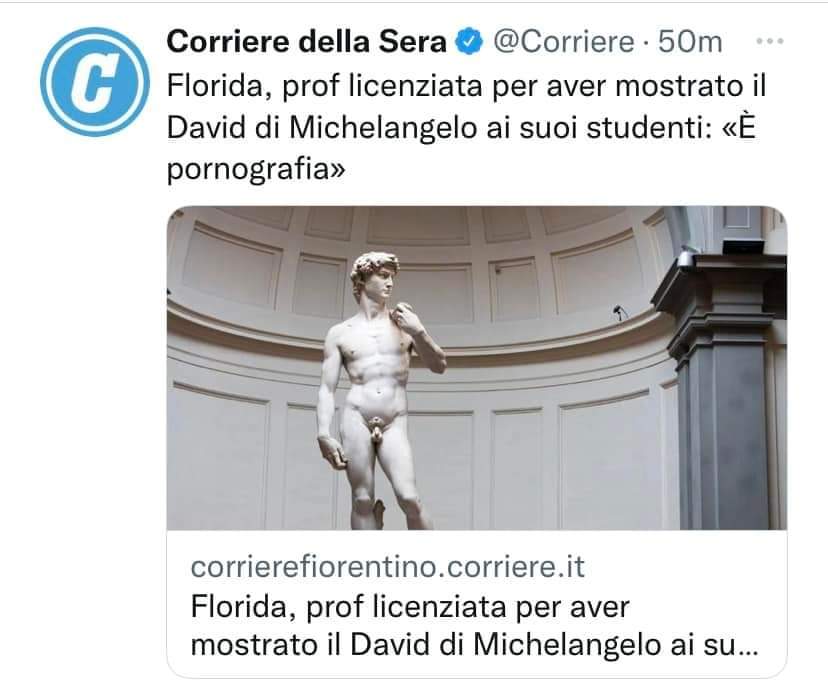828x688 pixels.
Task: Open the link card headline text
Action: coord(474,626)
